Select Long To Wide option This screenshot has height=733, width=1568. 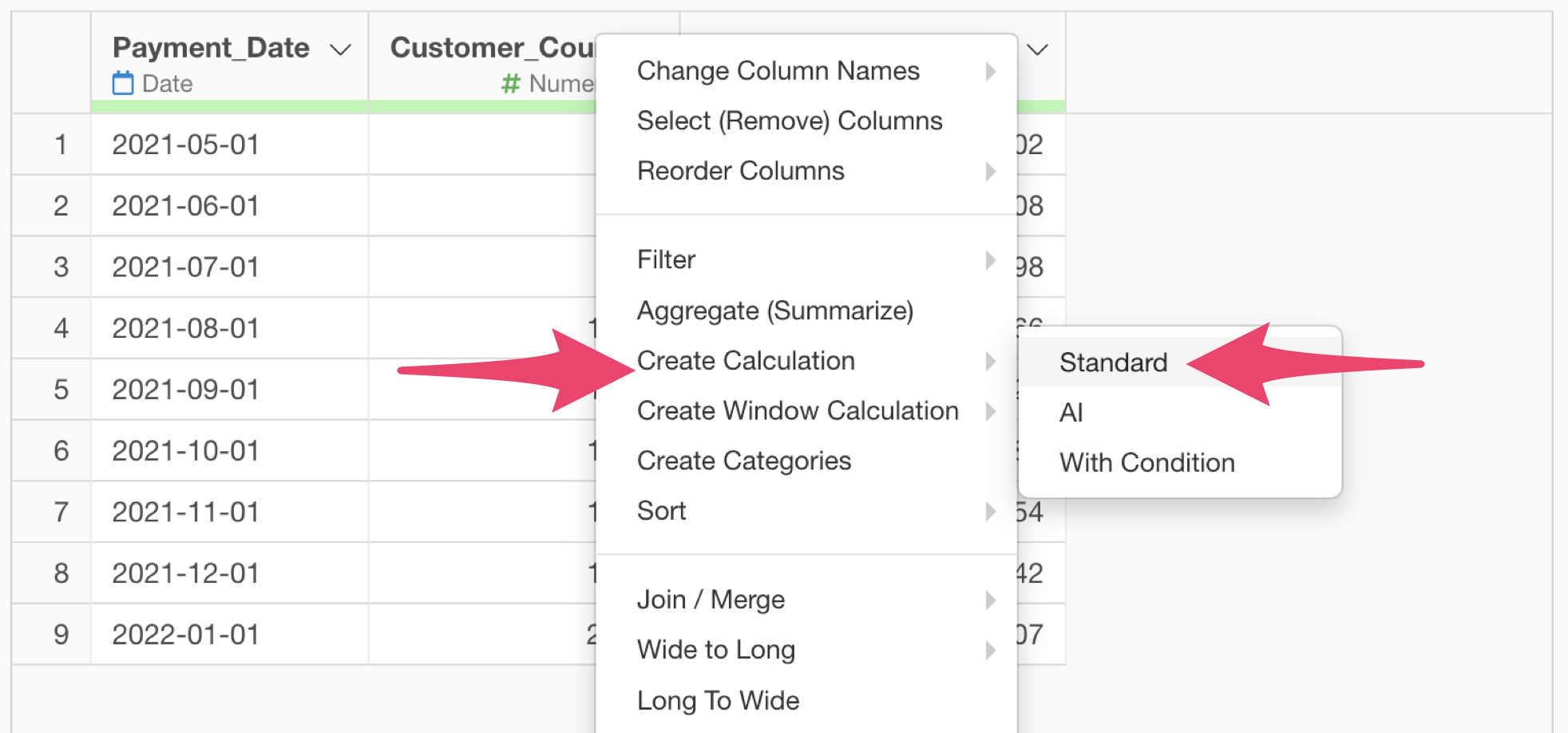(806, 700)
